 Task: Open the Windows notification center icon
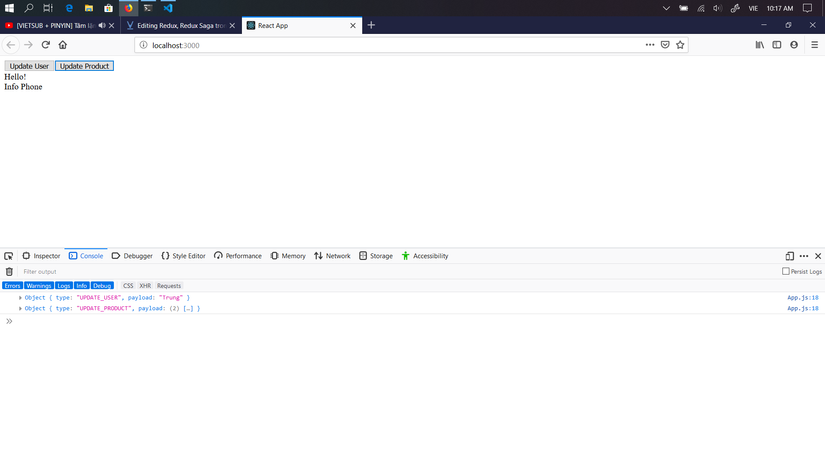[808, 8]
